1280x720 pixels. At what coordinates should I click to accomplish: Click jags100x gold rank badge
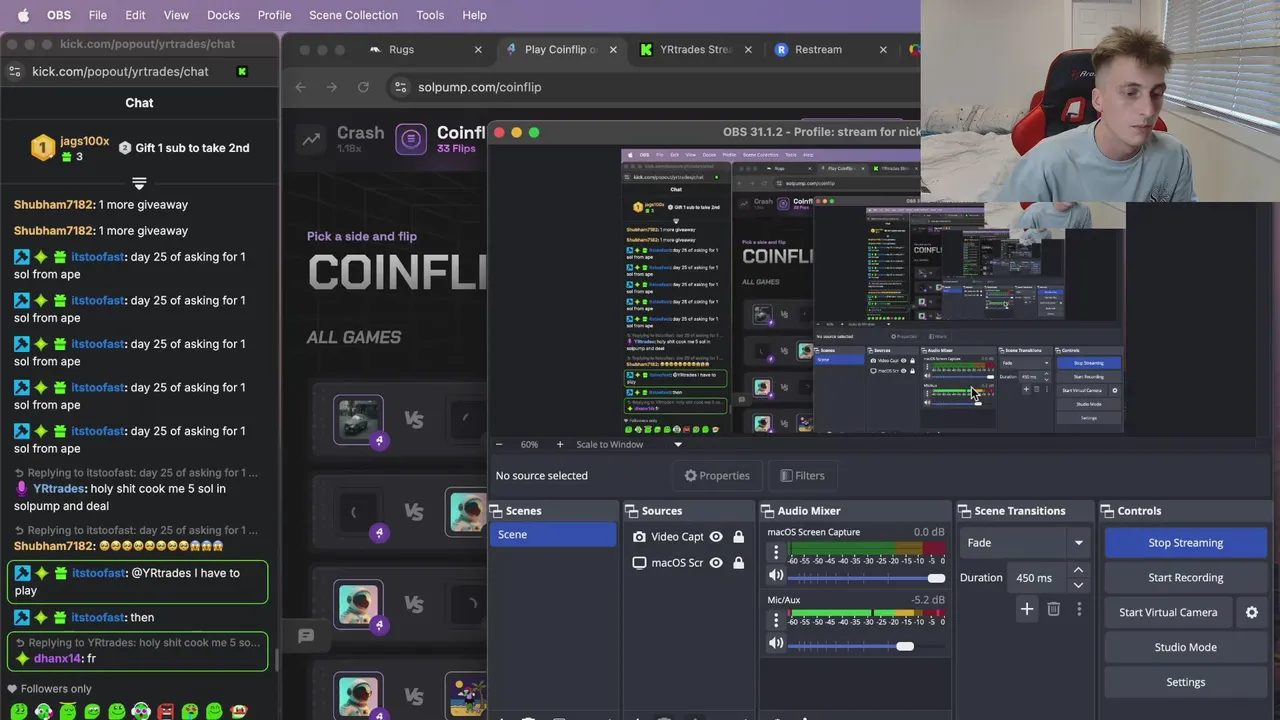[x=42, y=148]
